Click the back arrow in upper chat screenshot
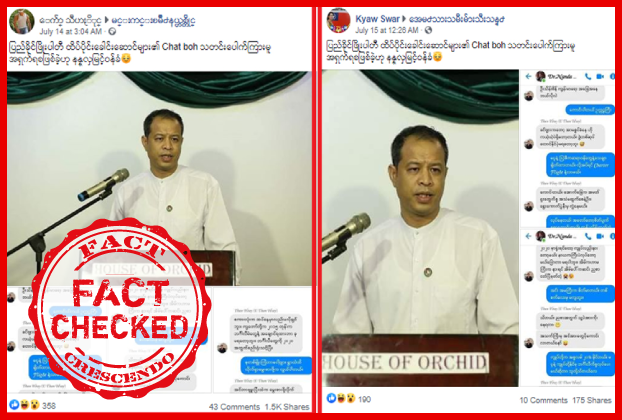 tap(528, 76)
